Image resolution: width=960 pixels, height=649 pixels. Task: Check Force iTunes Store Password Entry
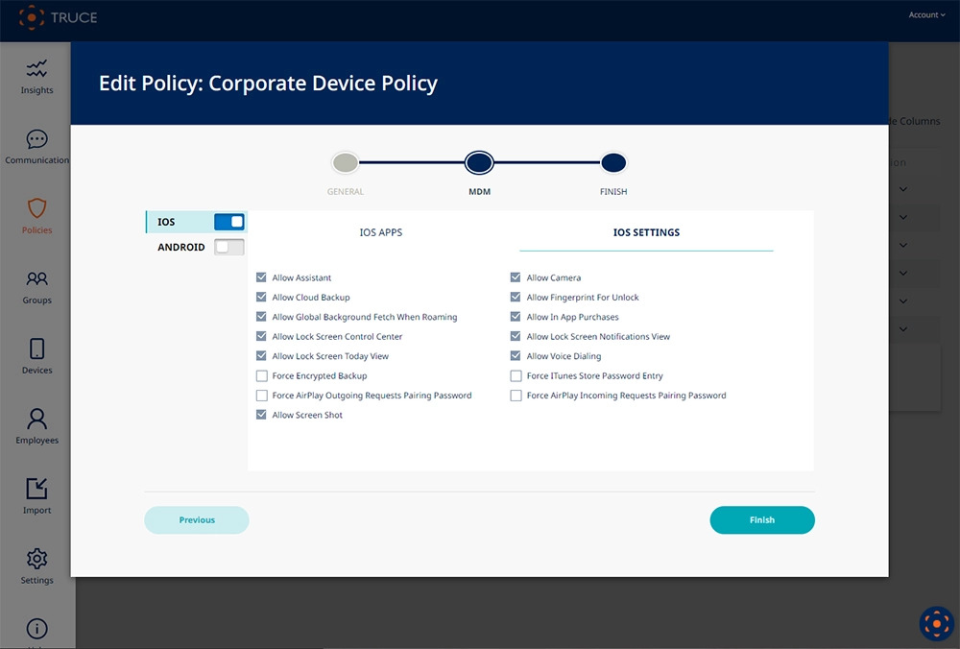click(516, 376)
